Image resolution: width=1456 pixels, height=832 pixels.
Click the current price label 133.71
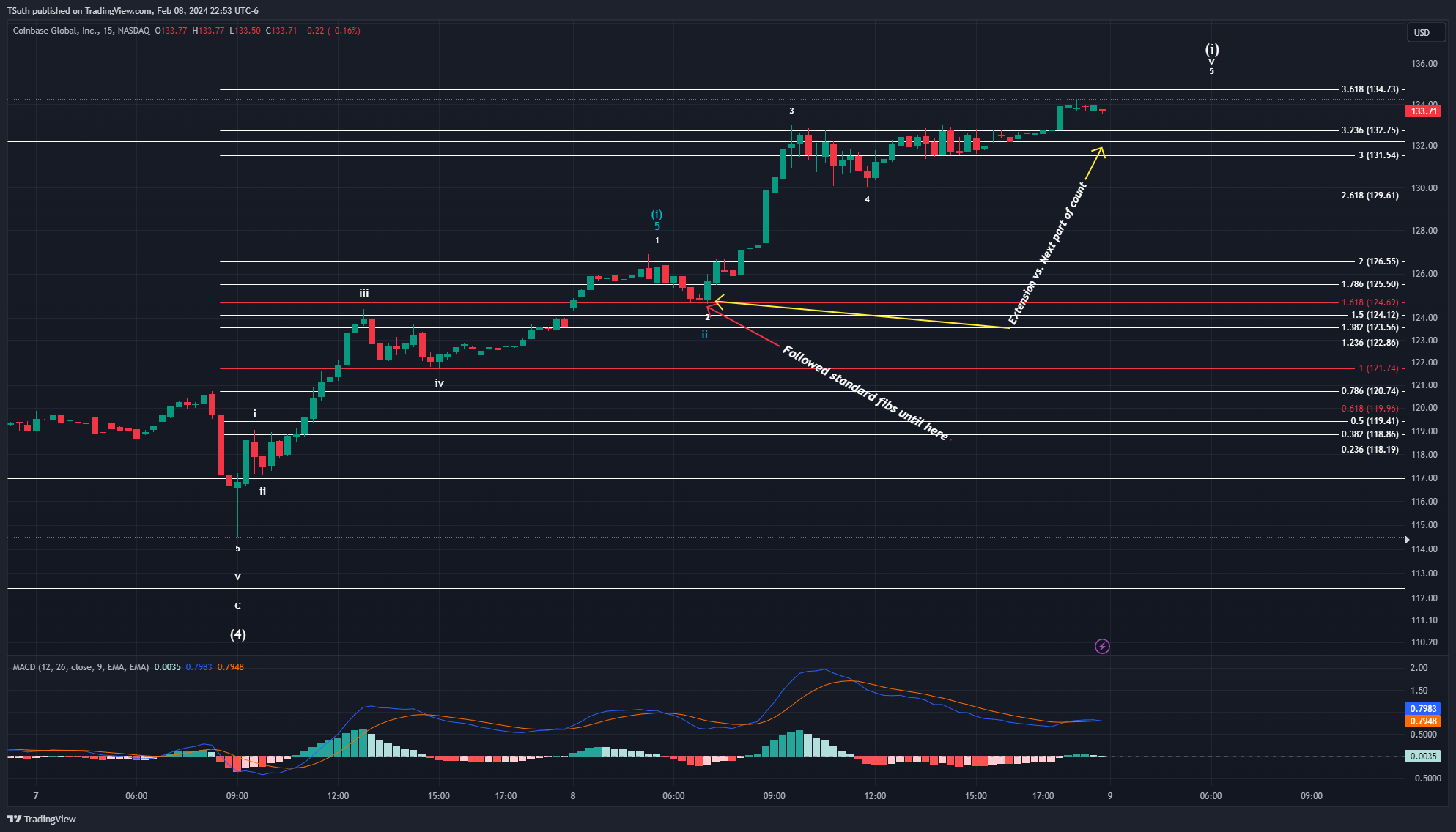1424,111
